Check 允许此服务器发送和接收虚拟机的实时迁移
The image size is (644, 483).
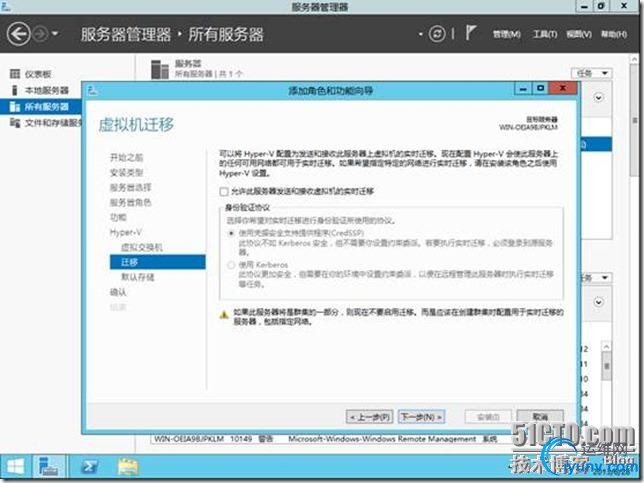point(224,191)
